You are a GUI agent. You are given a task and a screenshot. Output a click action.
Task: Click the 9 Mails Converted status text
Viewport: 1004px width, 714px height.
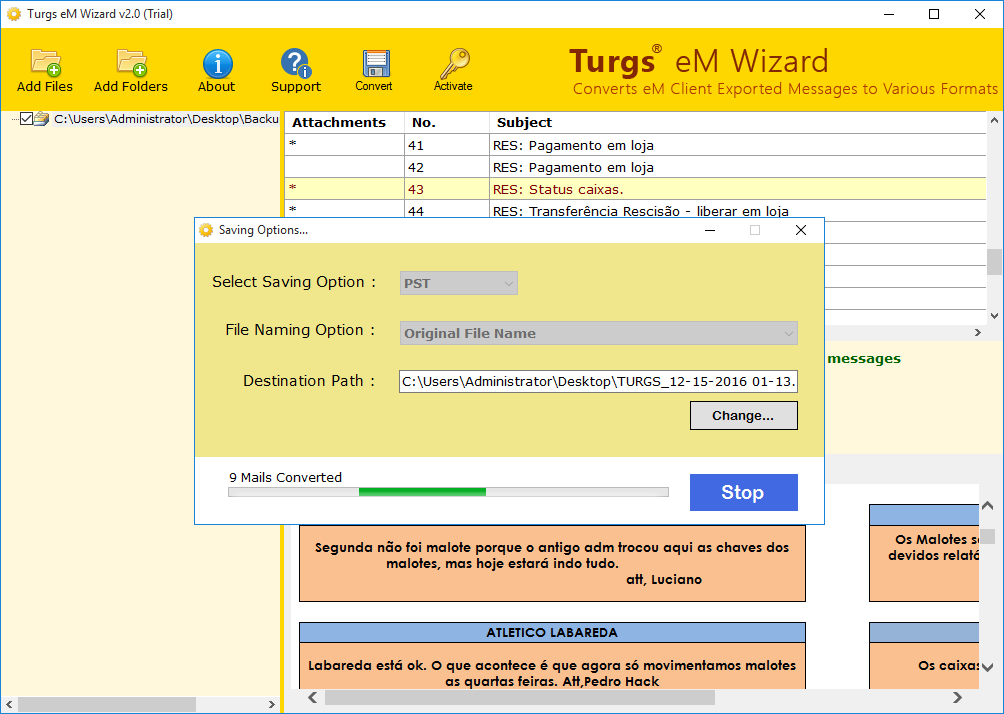[x=286, y=477]
